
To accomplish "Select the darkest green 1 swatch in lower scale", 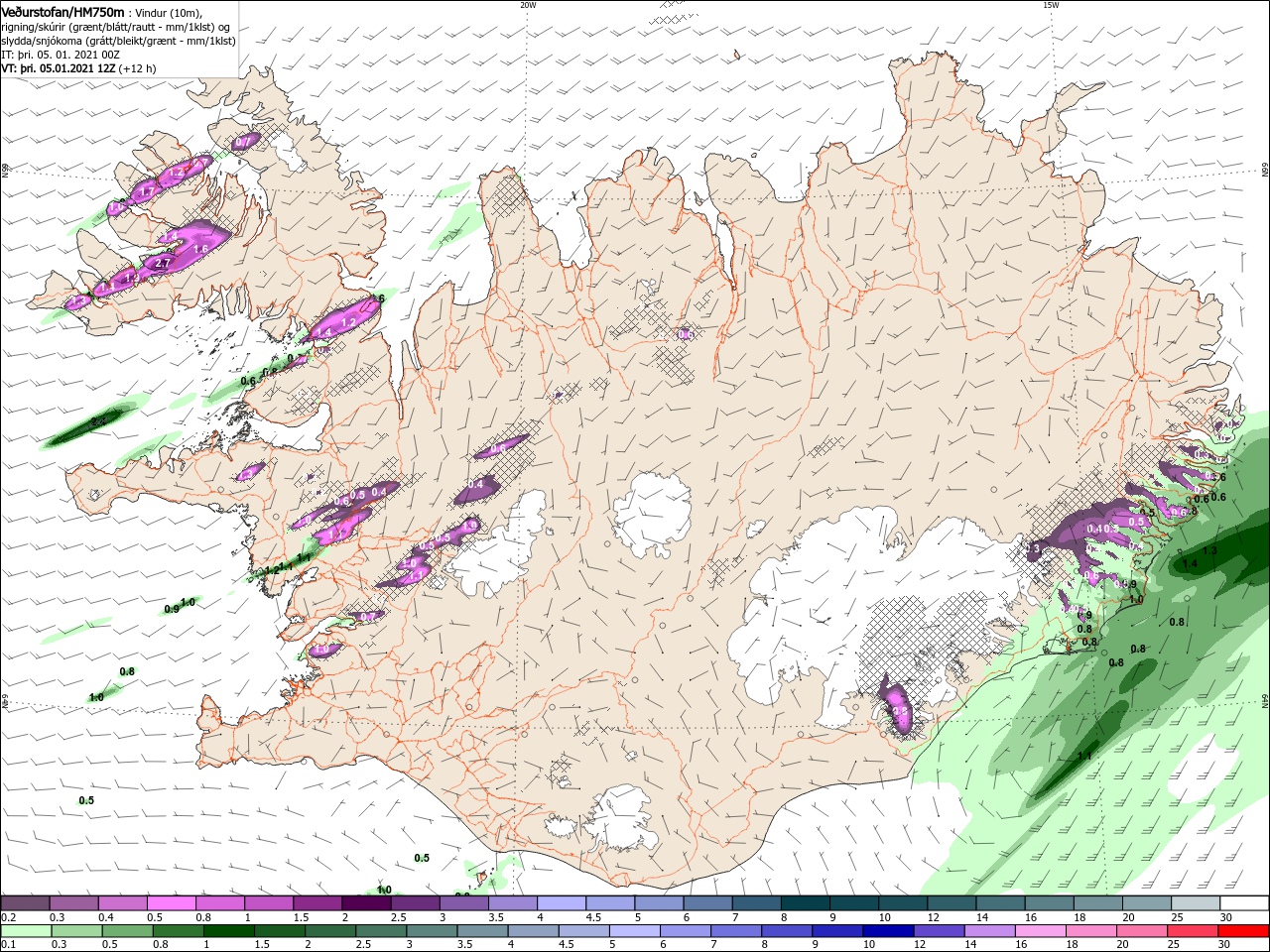I will (x=229, y=931).
